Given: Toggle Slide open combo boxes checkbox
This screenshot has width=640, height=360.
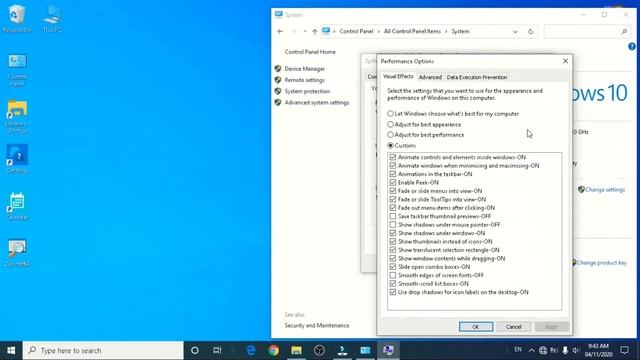Looking at the screenshot, I should pyautogui.click(x=393, y=267).
